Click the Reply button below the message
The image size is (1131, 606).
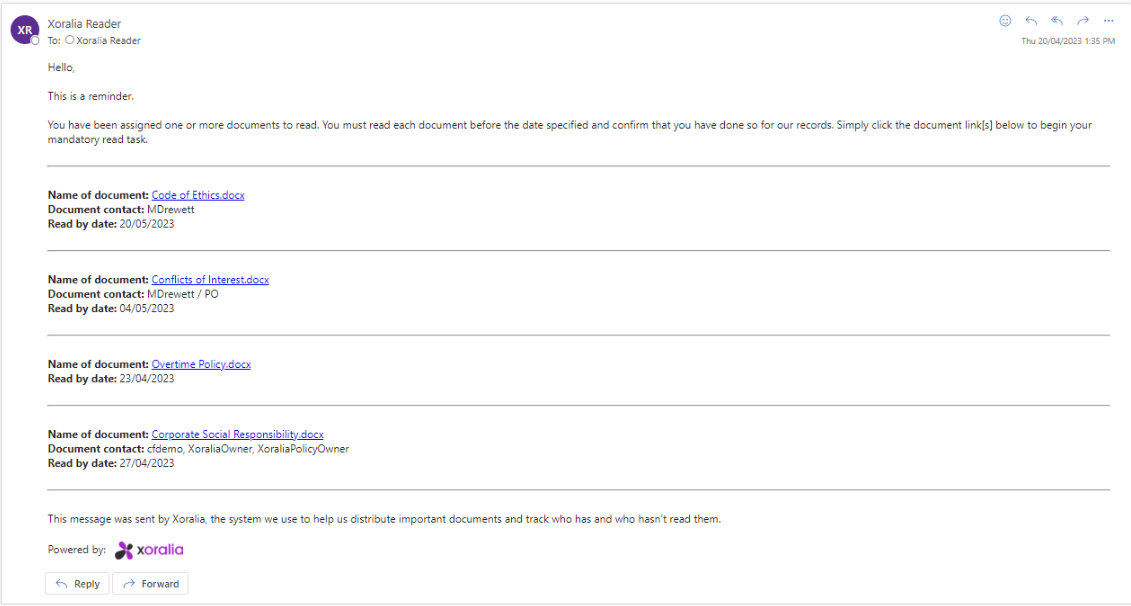(77, 584)
